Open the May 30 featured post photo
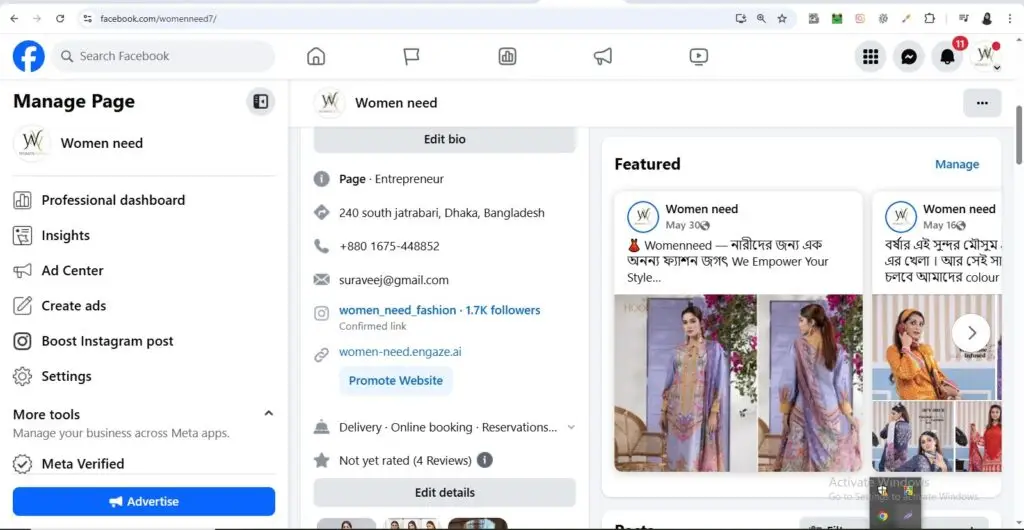This screenshot has height=530, width=1024. pos(739,383)
